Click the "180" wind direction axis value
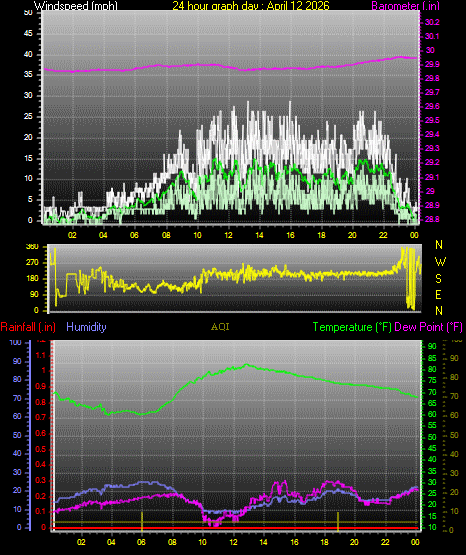The image size is (466, 555). pos(32,279)
